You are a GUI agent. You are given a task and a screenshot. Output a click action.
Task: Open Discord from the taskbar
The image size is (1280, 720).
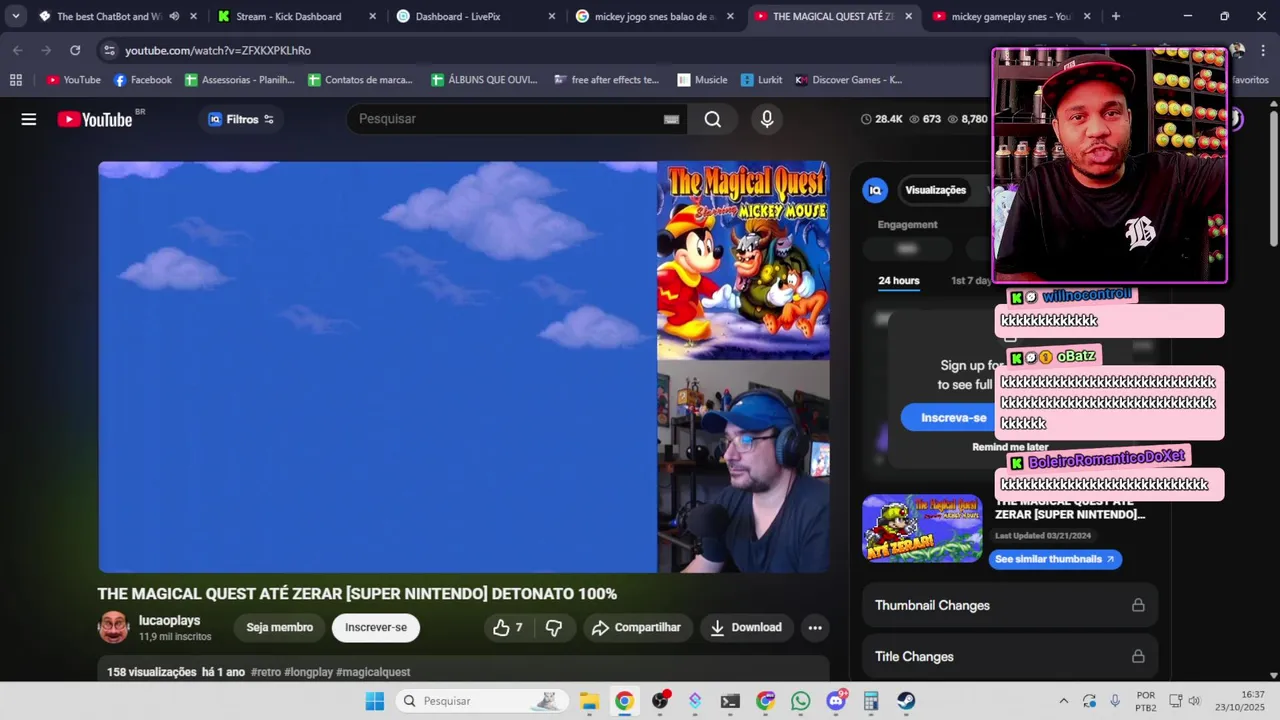point(836,701)
